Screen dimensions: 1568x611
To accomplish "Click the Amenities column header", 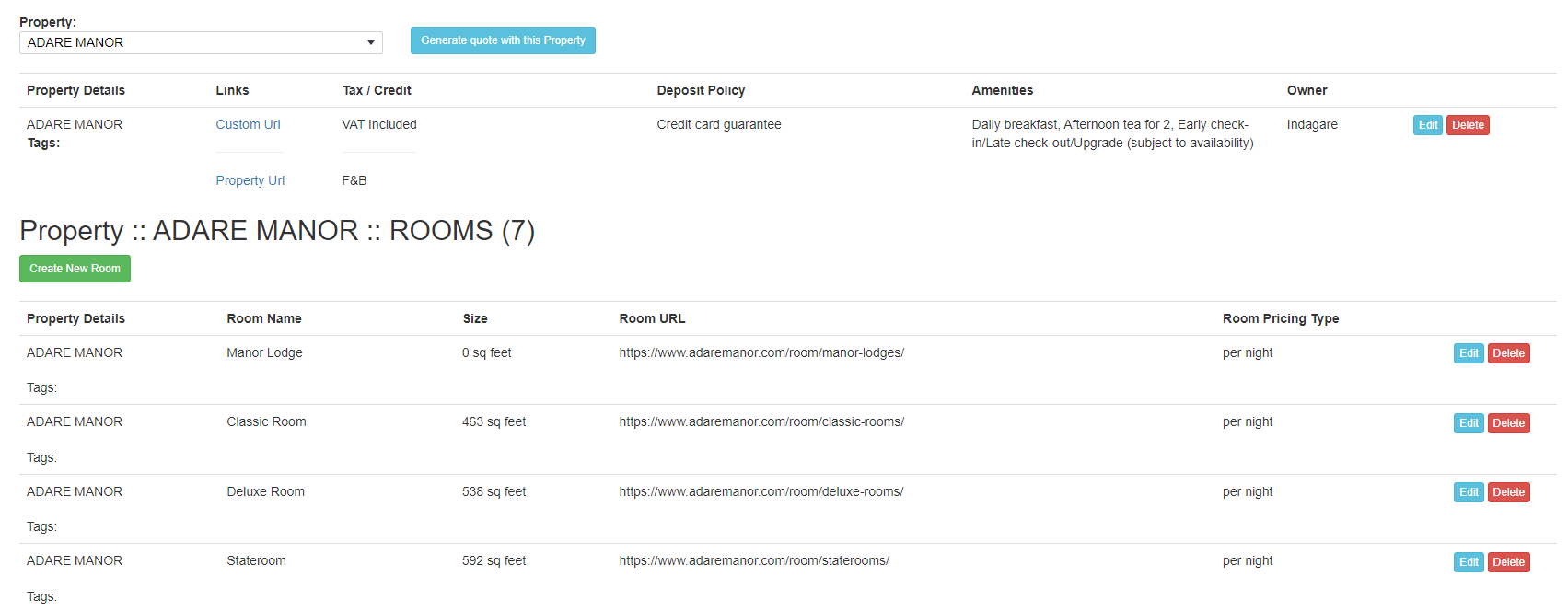I will coord(1003,90).
